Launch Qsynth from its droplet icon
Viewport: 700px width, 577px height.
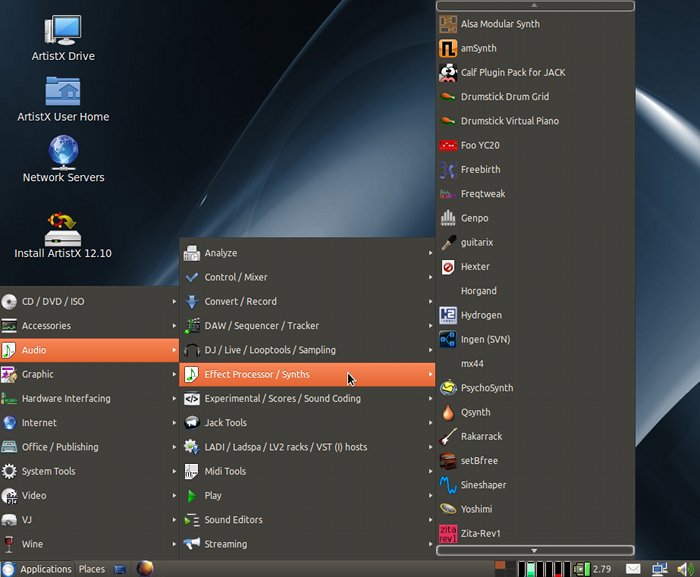pos(448,412)
